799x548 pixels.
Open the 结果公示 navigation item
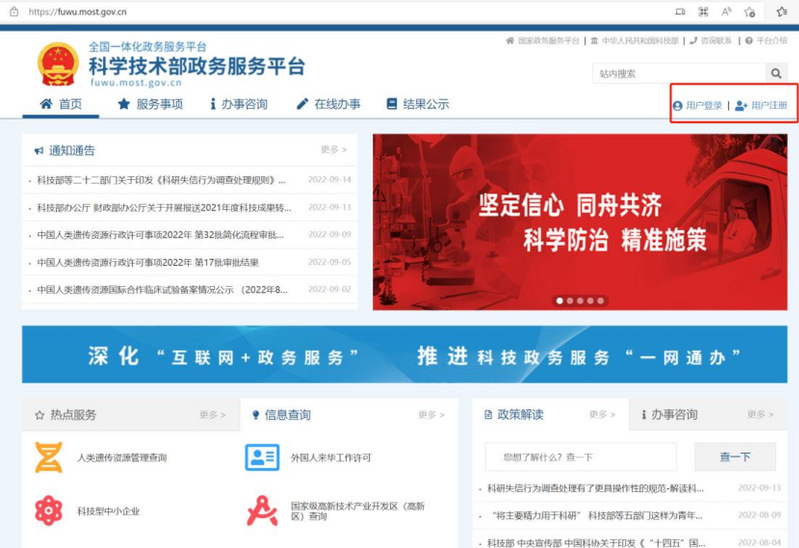[418, 104]
